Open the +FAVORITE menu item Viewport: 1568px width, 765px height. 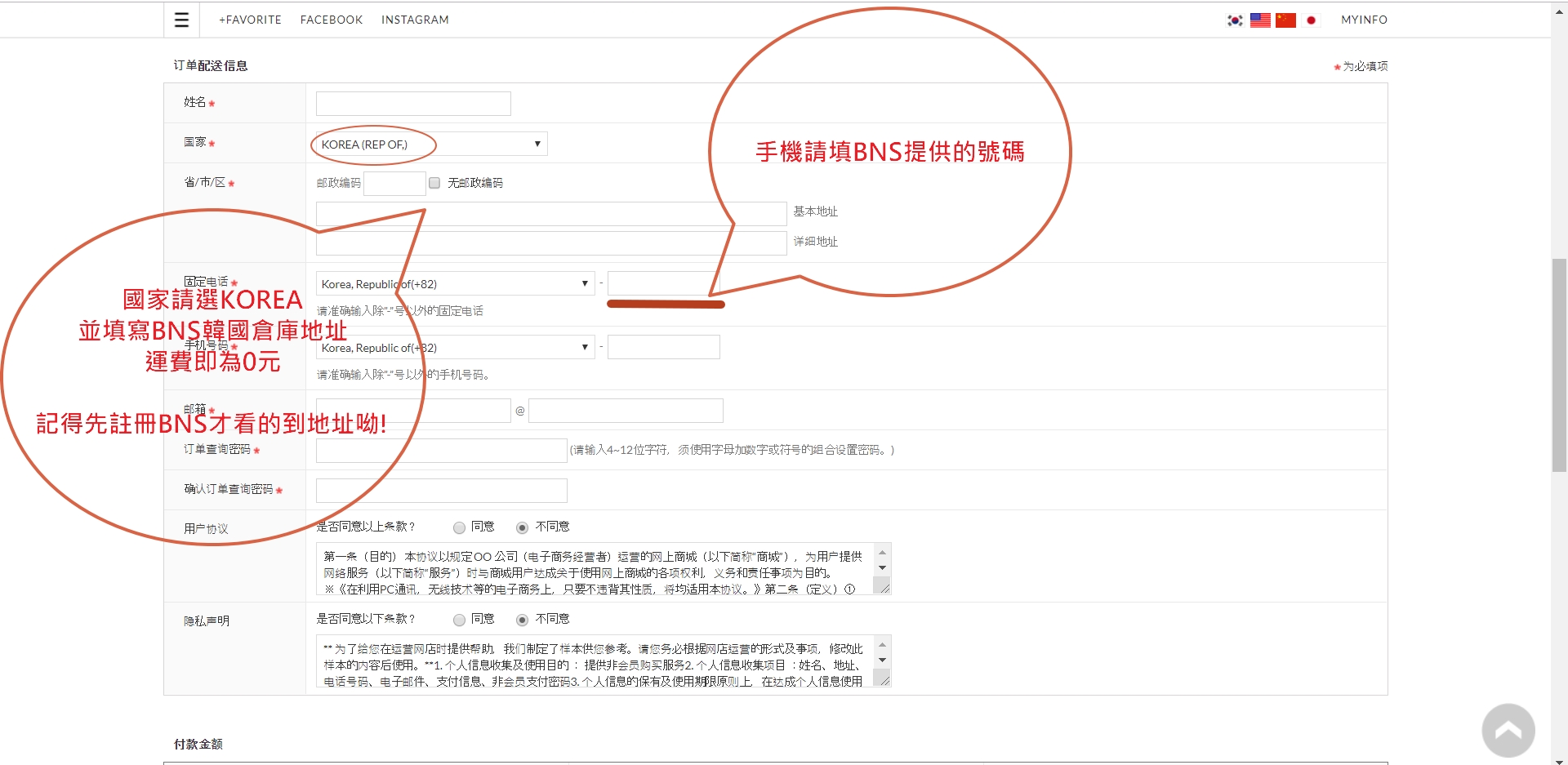[250, 20]
